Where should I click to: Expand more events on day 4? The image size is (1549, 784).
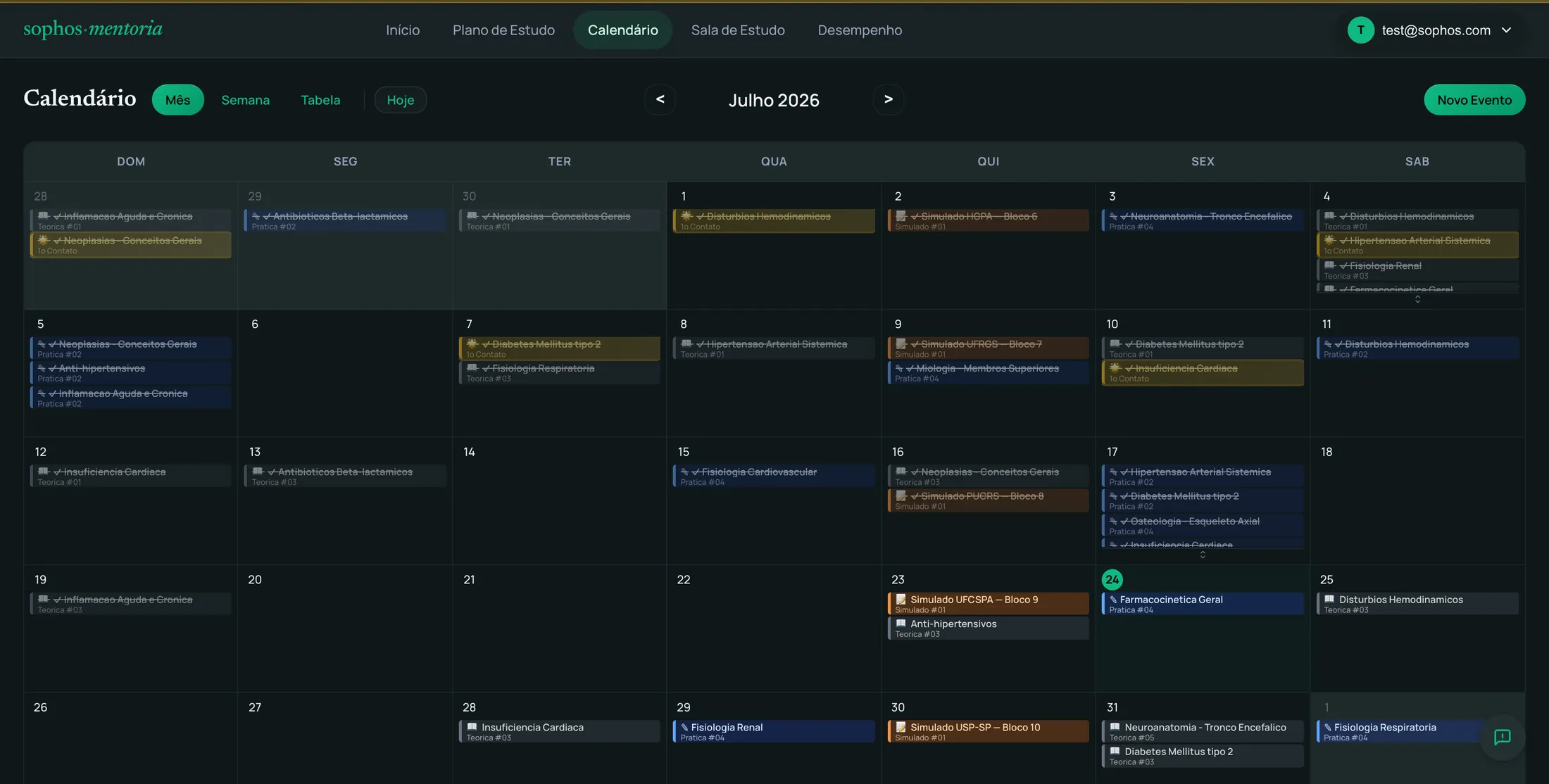coord(1417,299)
